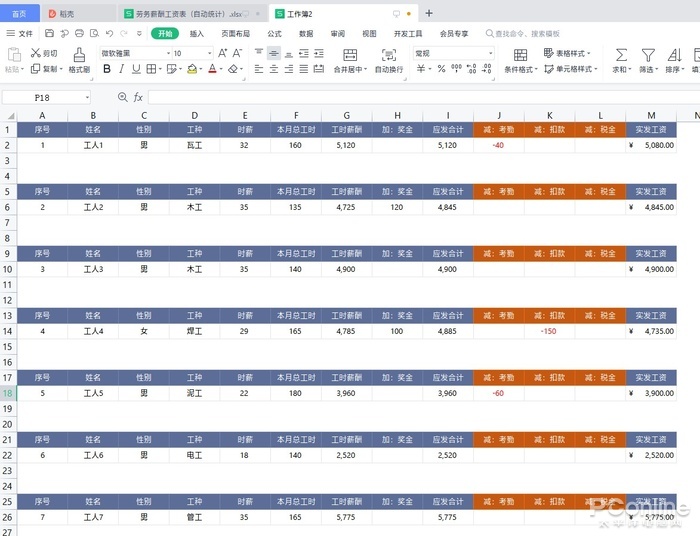Screen dimensions: 700x536
Task: Expand the 合并居中 merge options
Action: 366,69
